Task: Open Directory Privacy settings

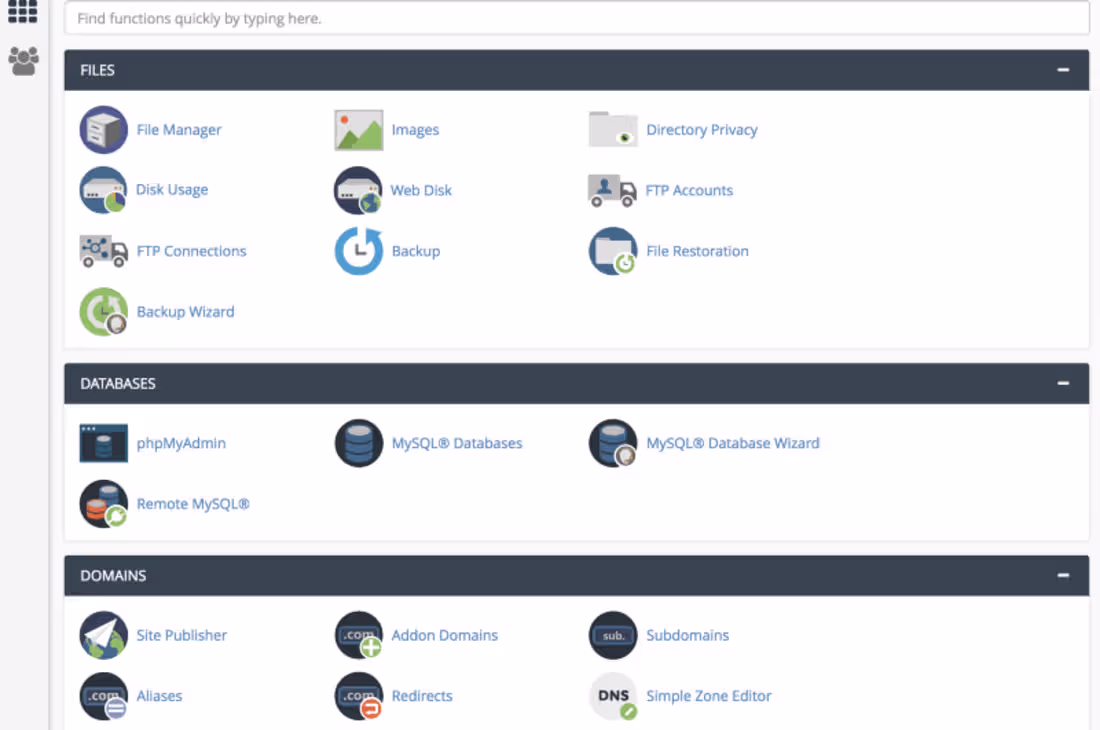Action: click(x=701, y=129)
